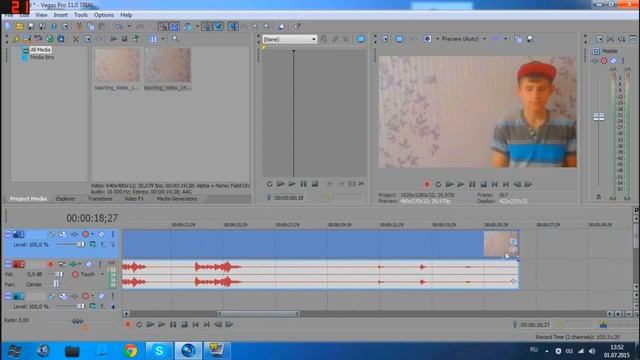Open the Undo history dropdown arrow
Image resolution: width=640 pixels, height=360 pixels.
click(x=129, y=27)
